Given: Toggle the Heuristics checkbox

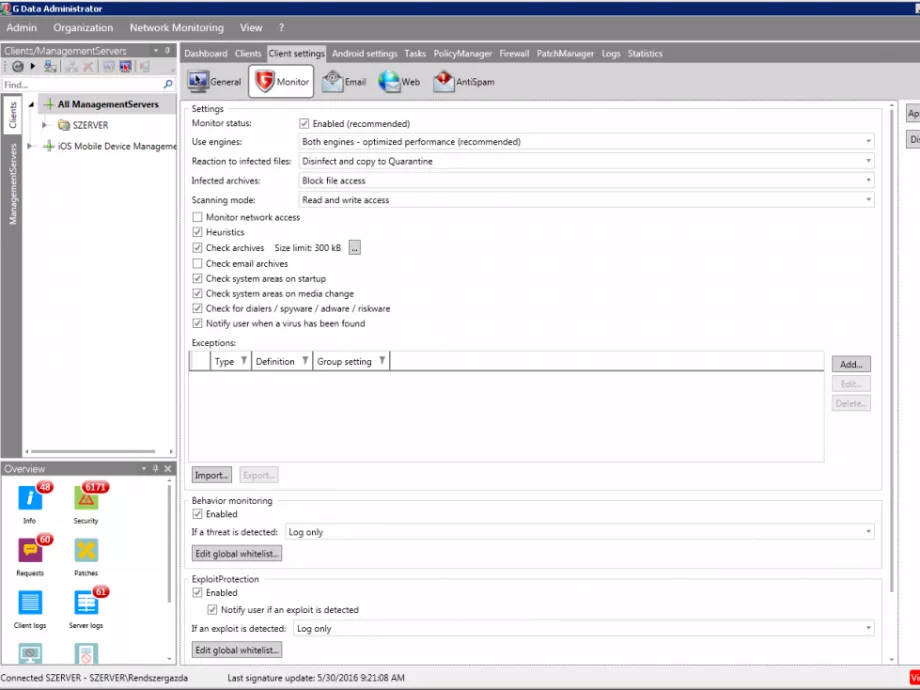Looking at the screenshot, I should 197,232.
